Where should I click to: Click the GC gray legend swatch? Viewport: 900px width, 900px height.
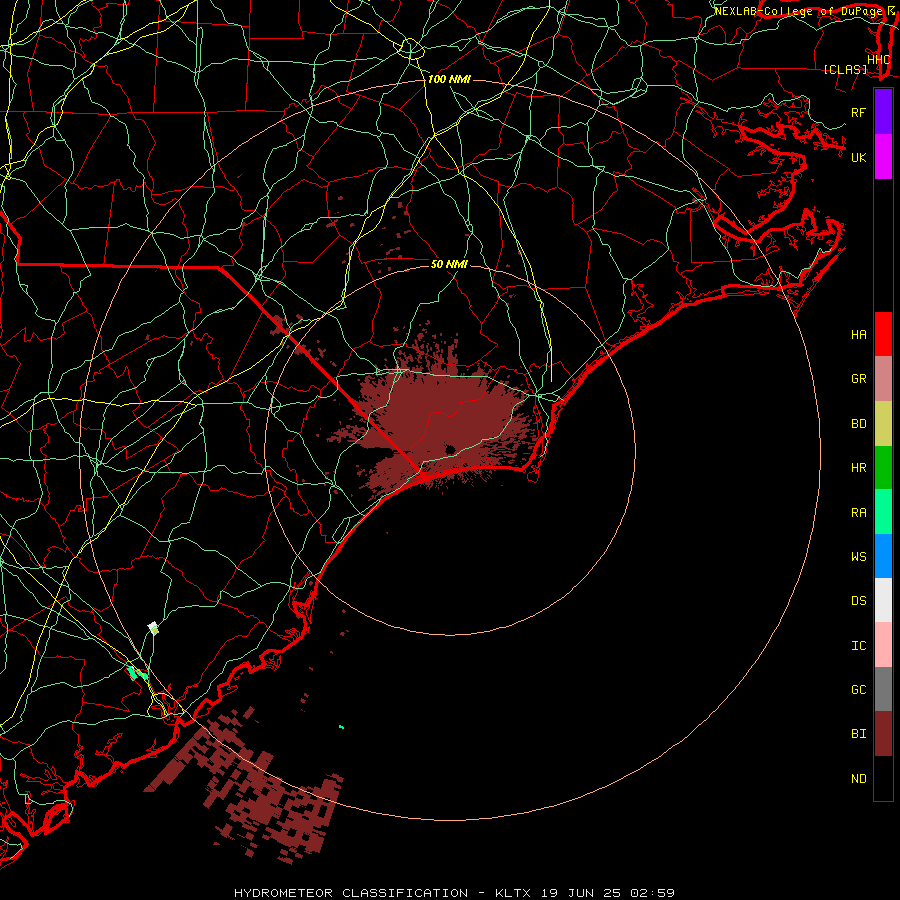(883, 689)
